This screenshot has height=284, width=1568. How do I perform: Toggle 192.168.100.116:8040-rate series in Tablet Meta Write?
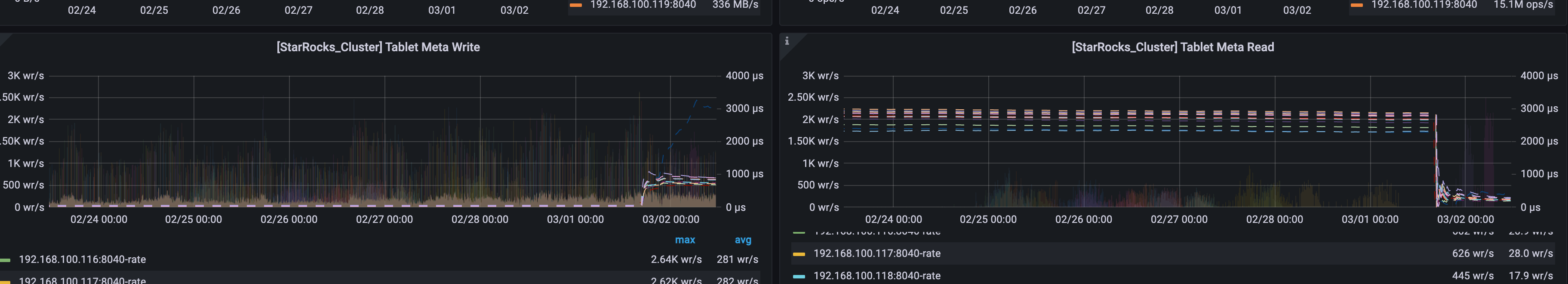coord(82,259)
